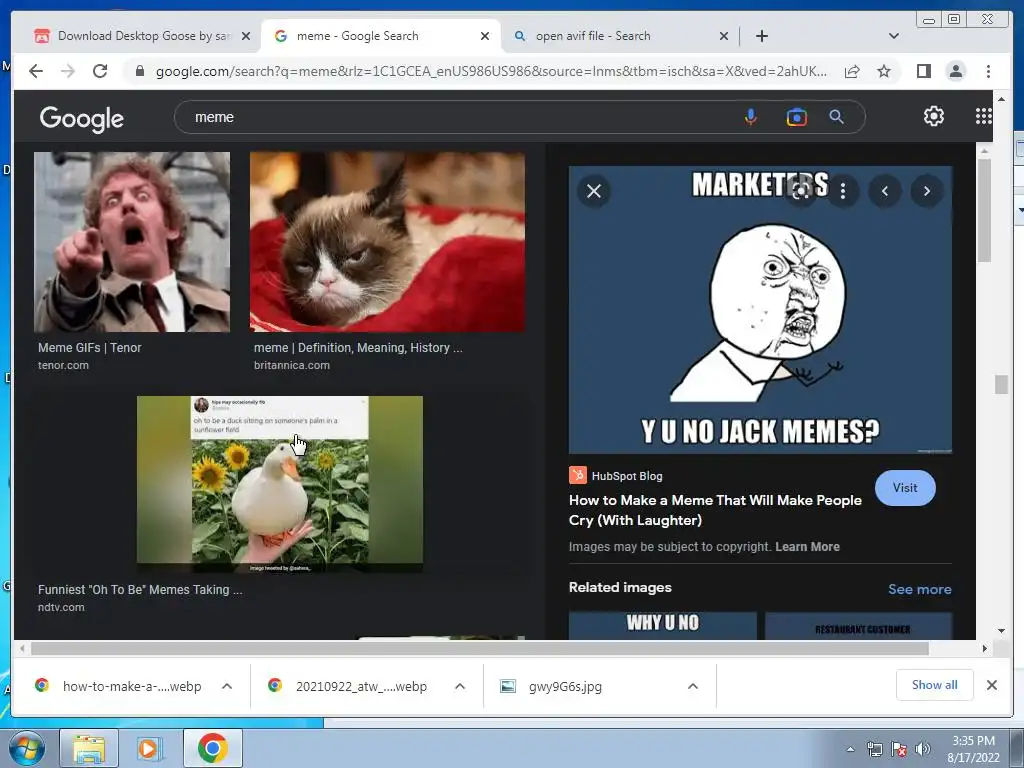
Task: Open Windows Explorer from the taskbar
Action: [x=89, y=748]
